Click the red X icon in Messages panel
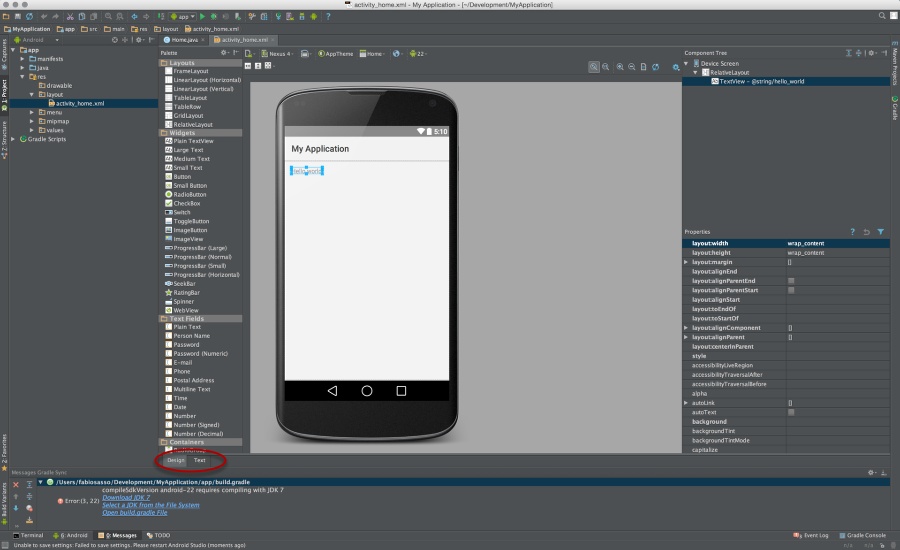Screen dimensions: 900x550 [x=16, y=485]
